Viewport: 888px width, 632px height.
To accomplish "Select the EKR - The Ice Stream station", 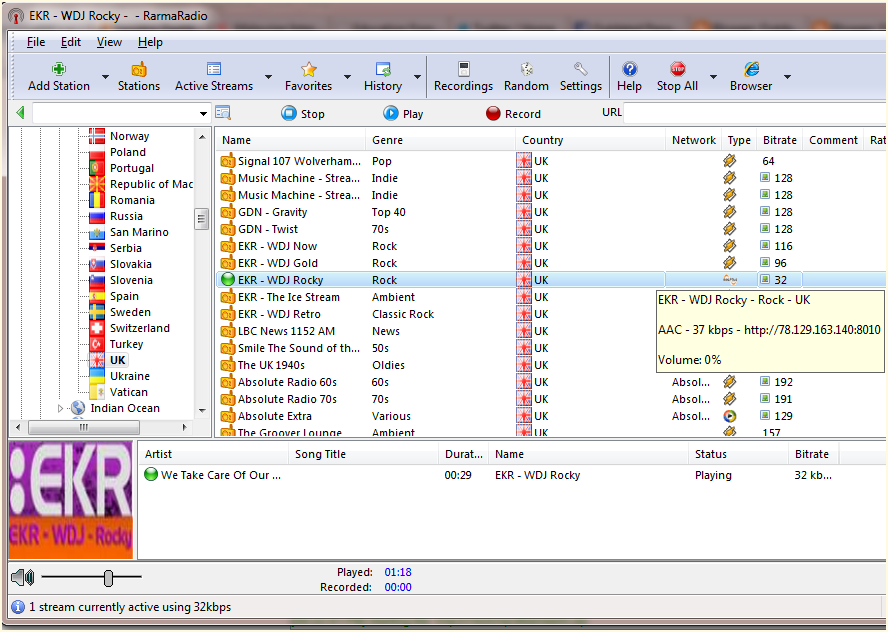I will point(289,297).
